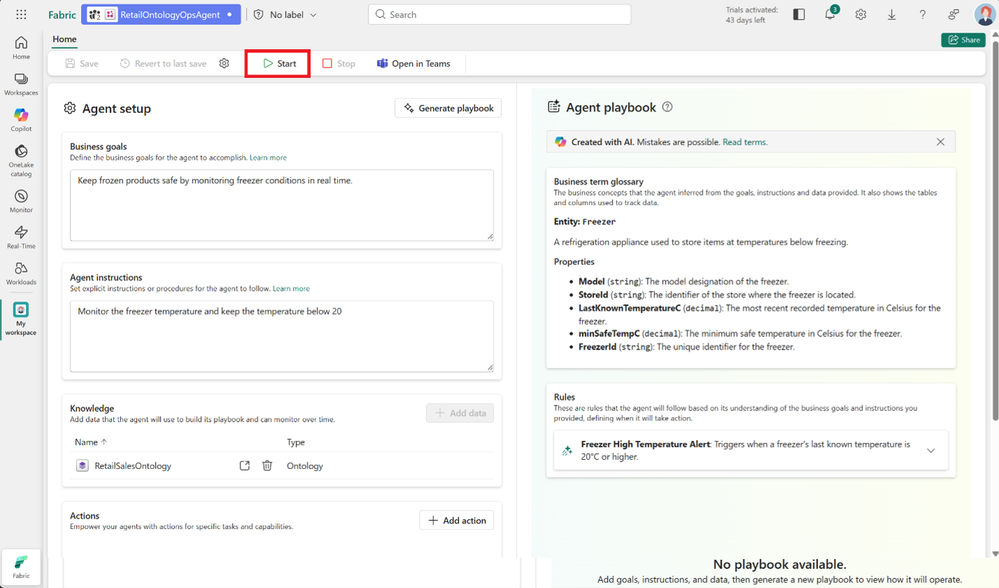Click the Trials activated 43 days left text
The image size is (999, 588).
point(752,15)
